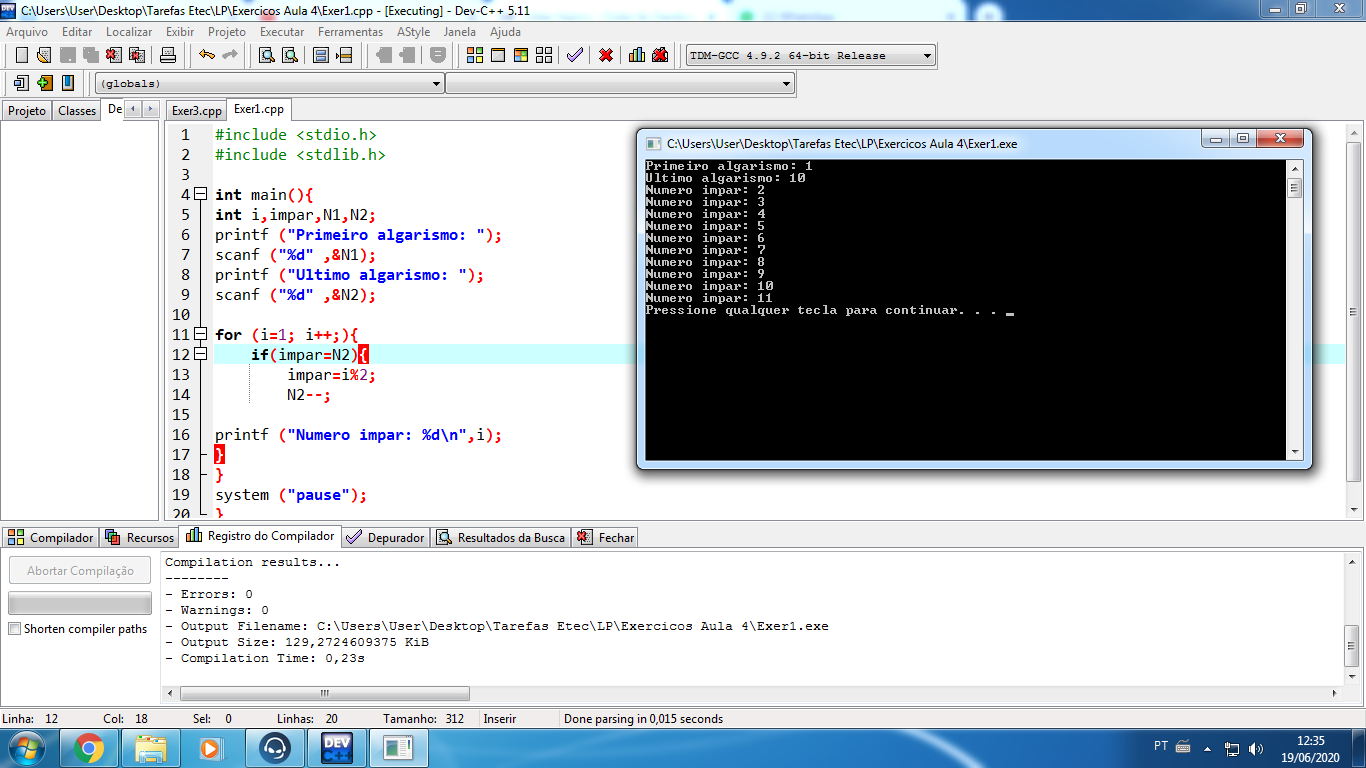The image size is (1366, 768).
Task: Open the Resultados da Busca tab
Action: pyautogui.click(x=501, y=537)
